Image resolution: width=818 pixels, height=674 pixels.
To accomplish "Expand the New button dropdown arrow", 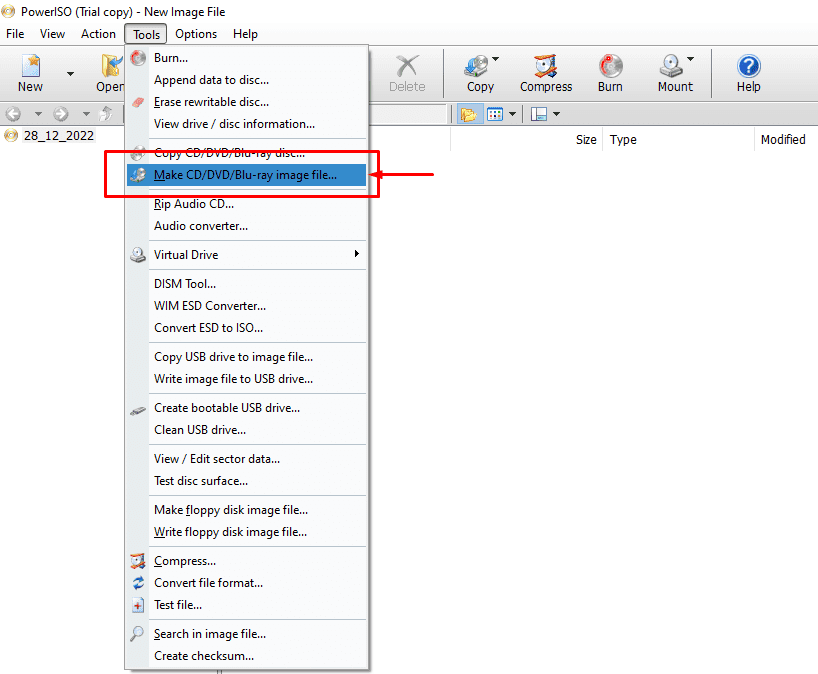I will [x=70, y=74].
